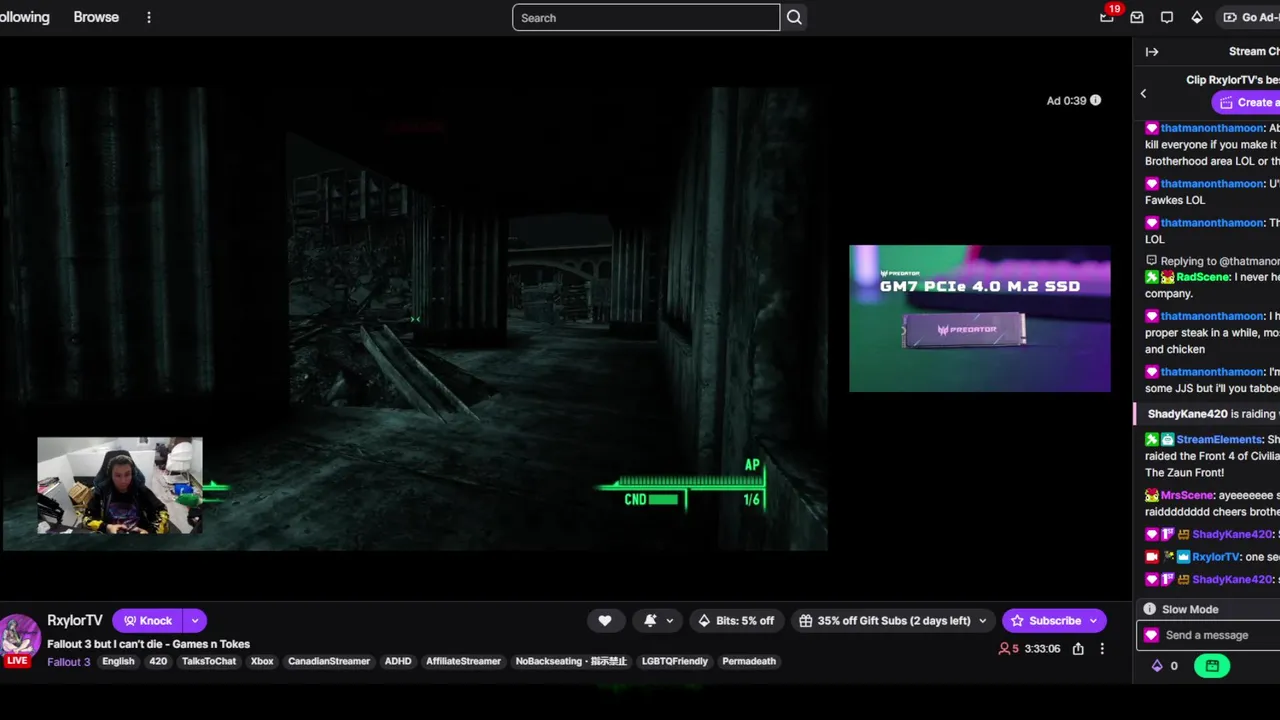1280x720 pixels.
Task: Click the English tag
Action: tap(118, 661)
